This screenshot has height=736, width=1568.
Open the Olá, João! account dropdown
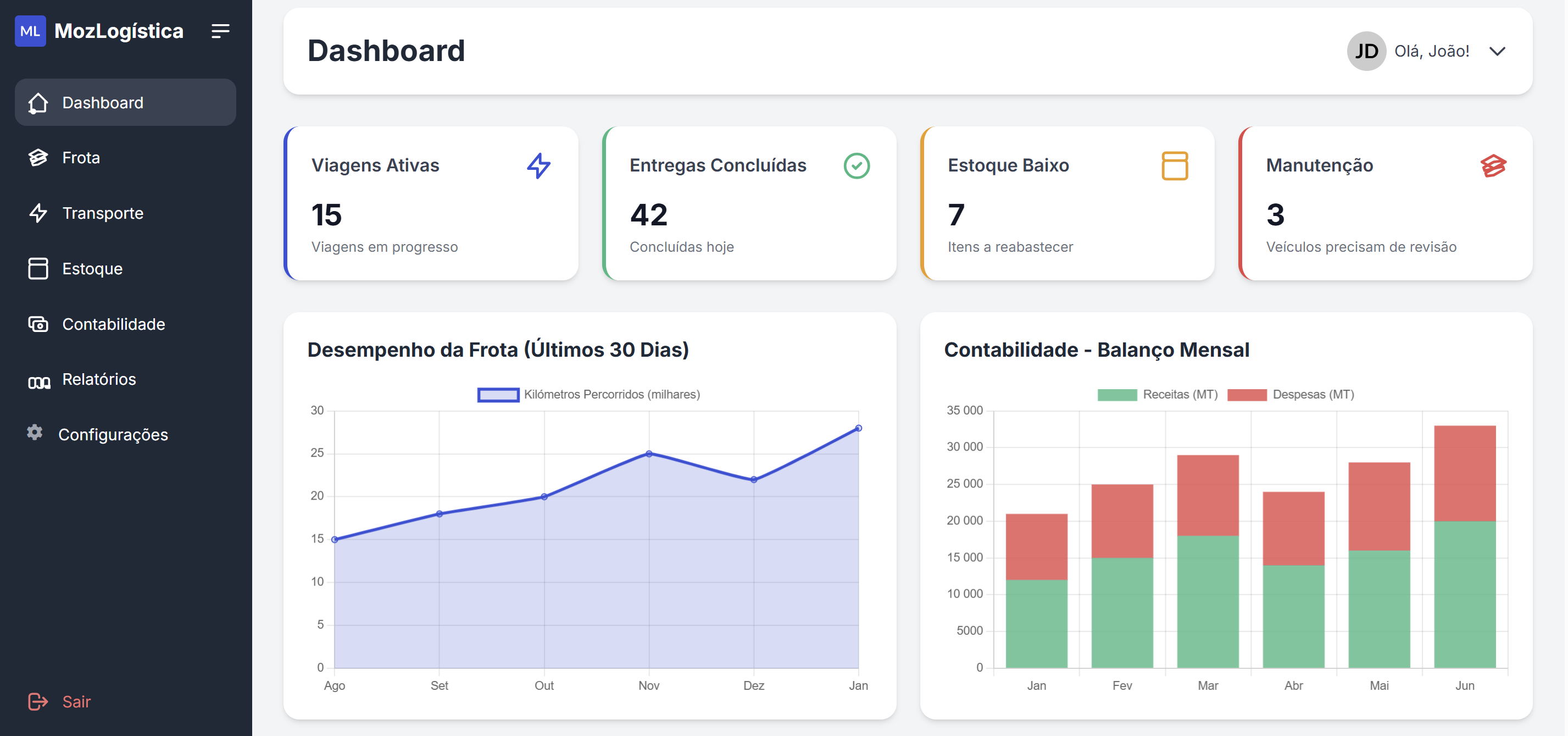coord(1431,51)
